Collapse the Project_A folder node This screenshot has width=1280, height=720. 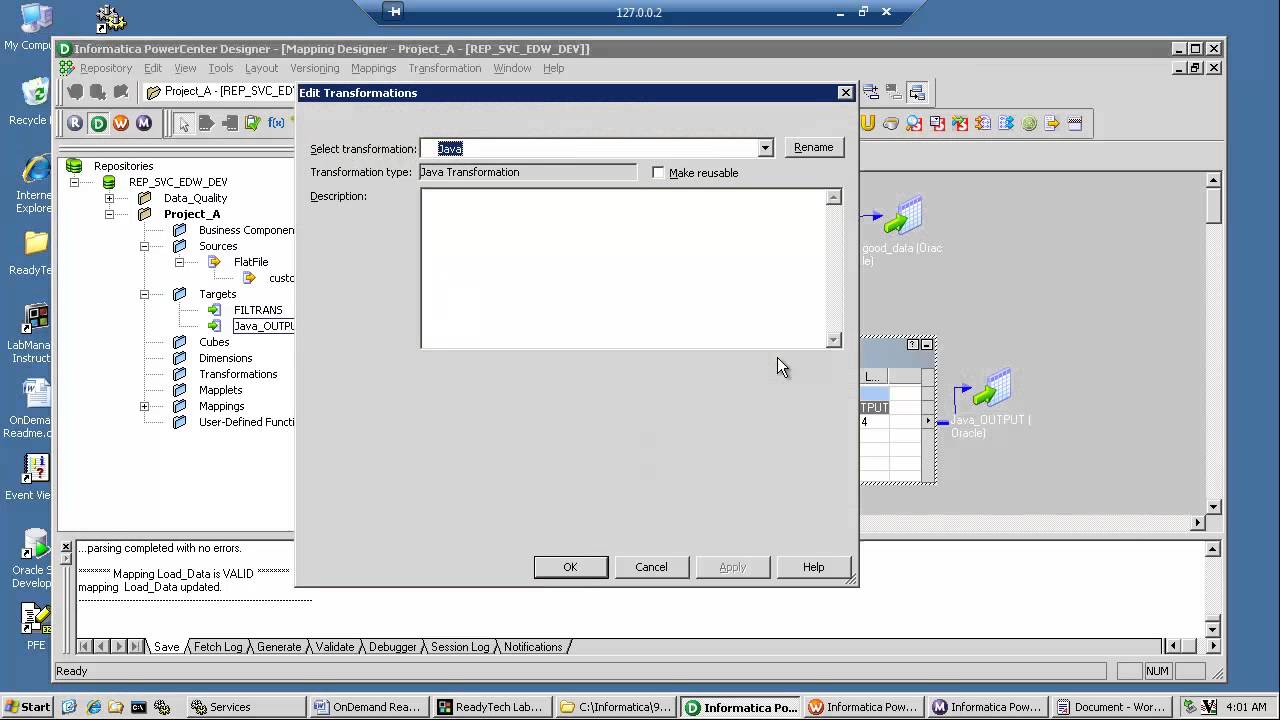point(109,214)
